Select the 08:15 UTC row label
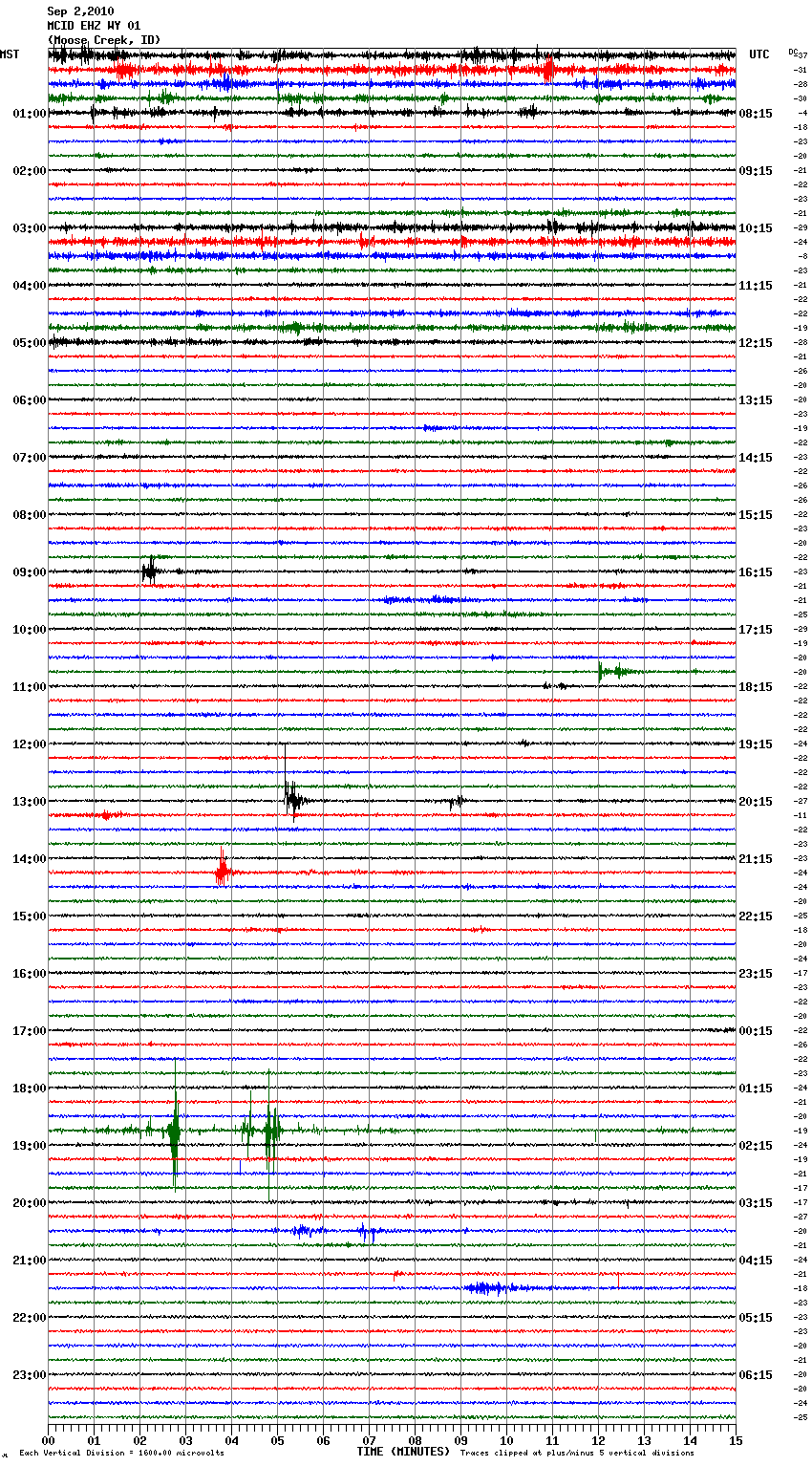Viewport: 812px width, 1466px height. [756, 114]
